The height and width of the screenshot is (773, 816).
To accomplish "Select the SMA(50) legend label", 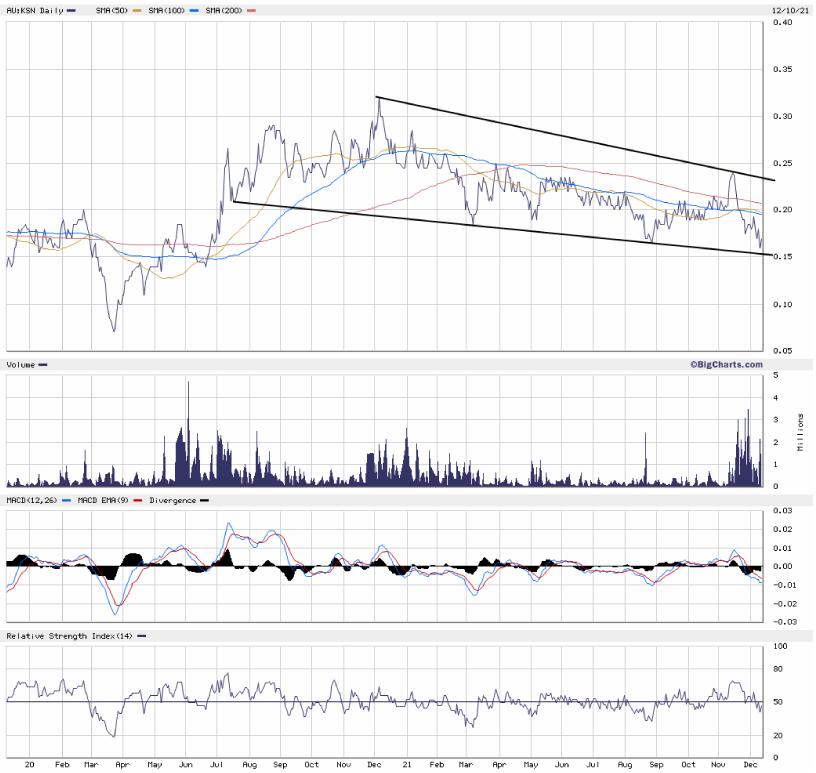I will (109, 10).
